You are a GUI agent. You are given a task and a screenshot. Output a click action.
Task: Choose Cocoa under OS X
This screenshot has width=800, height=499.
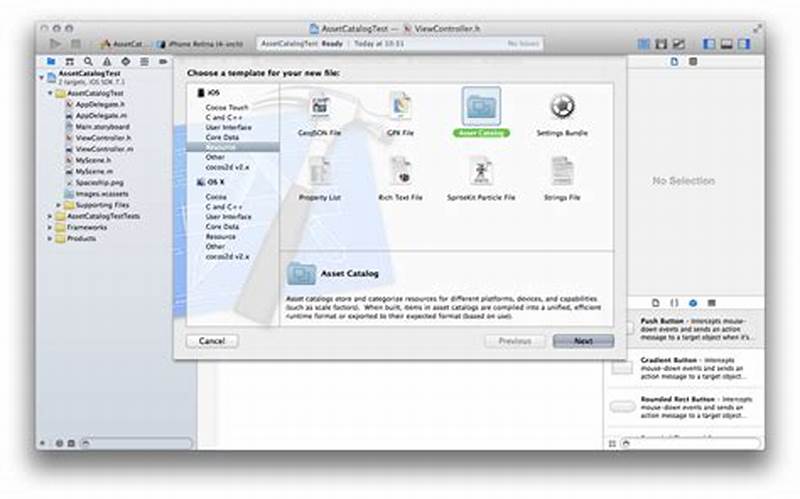[216, 197]
